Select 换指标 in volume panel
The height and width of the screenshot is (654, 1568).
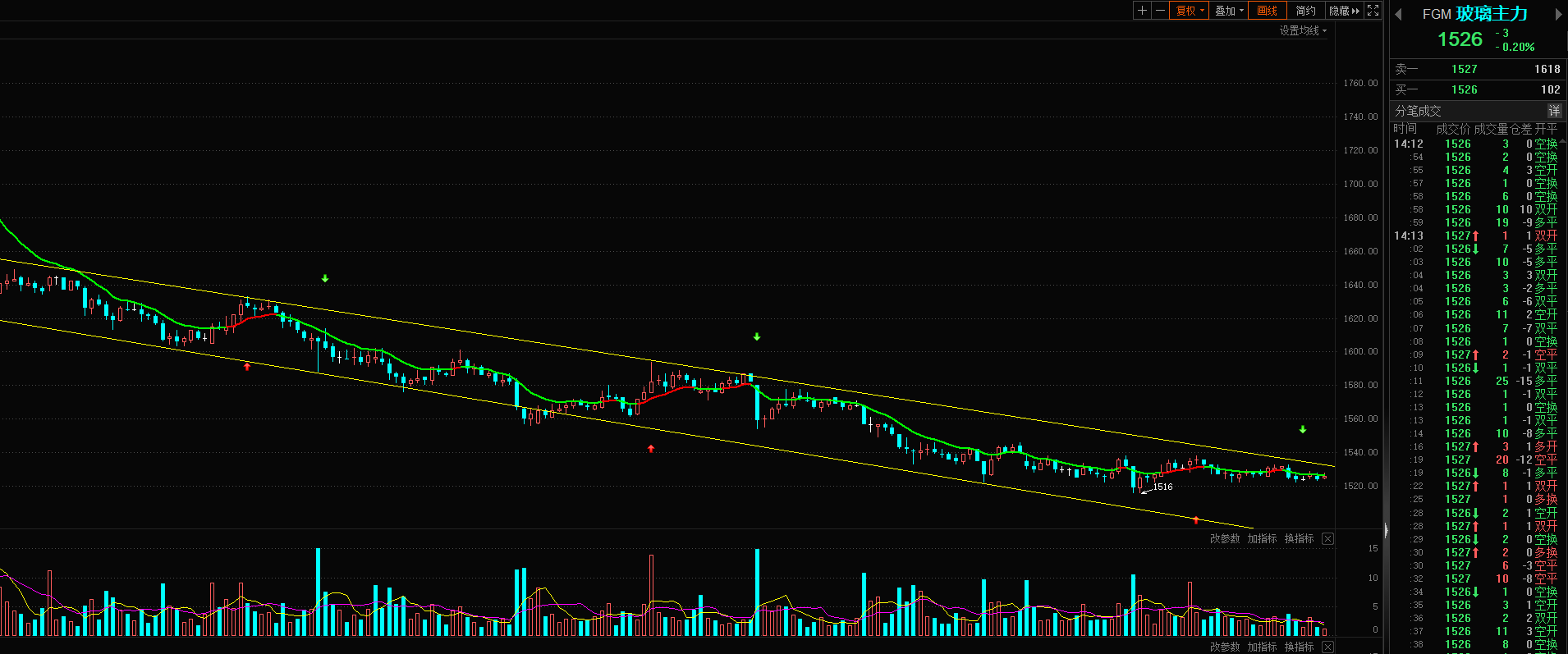tap(1299, 538)
